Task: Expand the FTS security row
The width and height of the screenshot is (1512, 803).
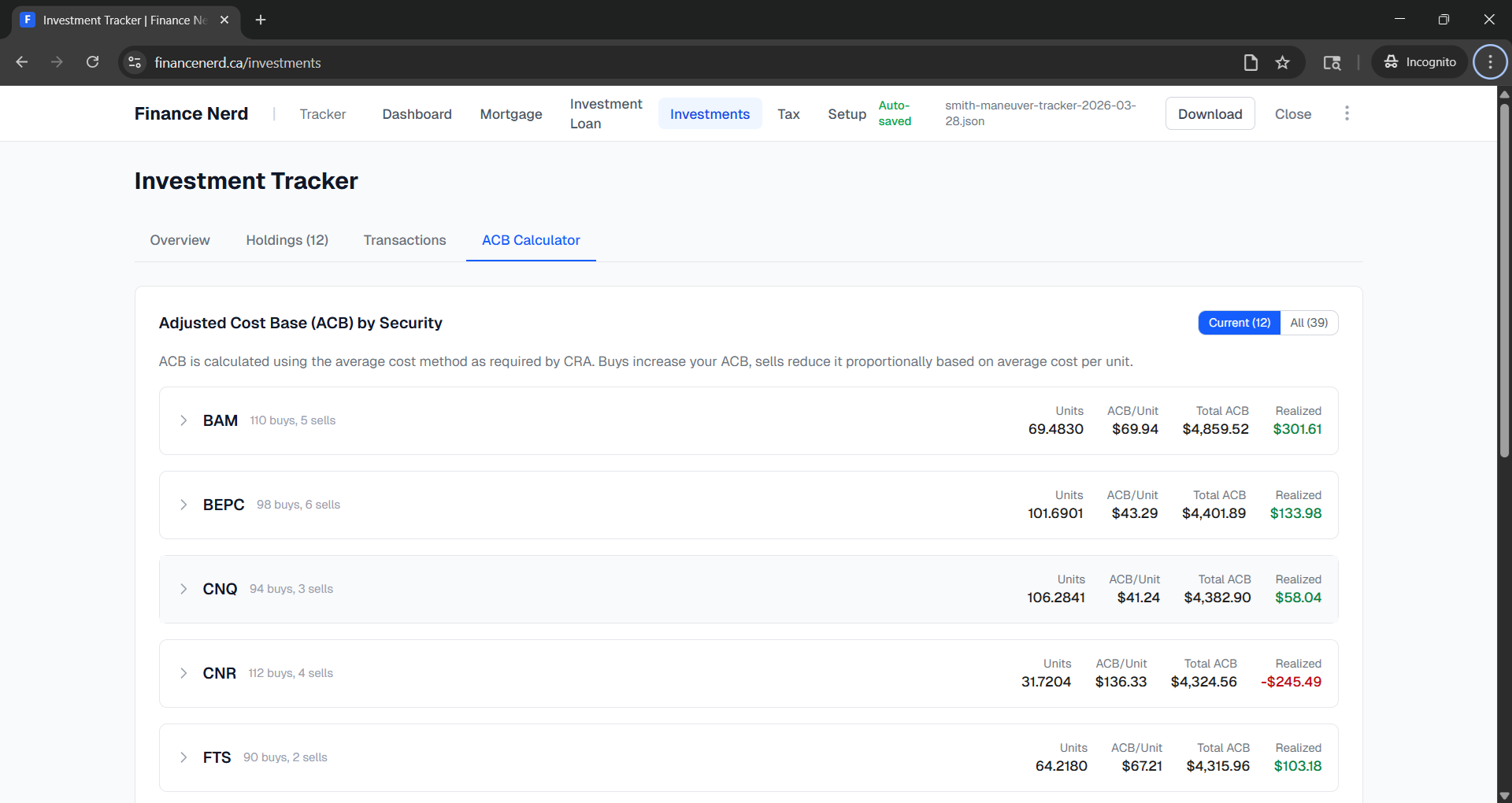Action: click(183, 757)
